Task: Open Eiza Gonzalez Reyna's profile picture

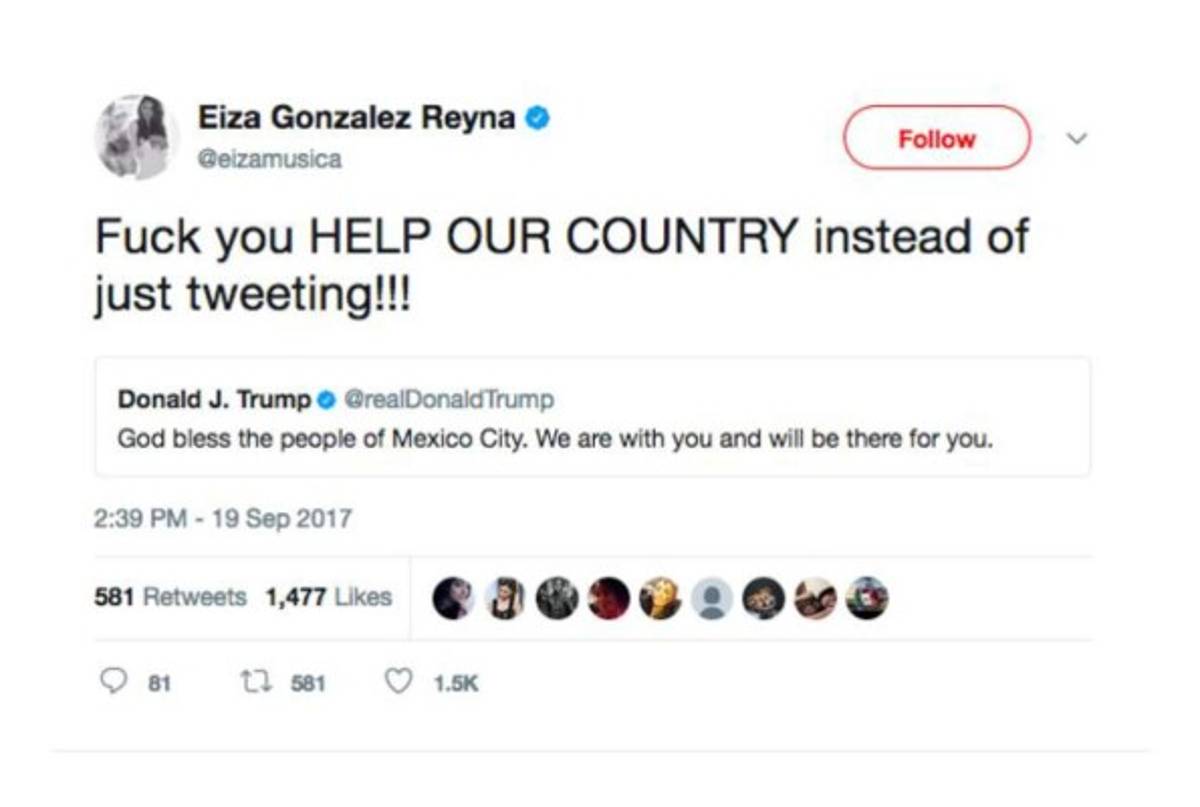Action: (x=136, y=137)
